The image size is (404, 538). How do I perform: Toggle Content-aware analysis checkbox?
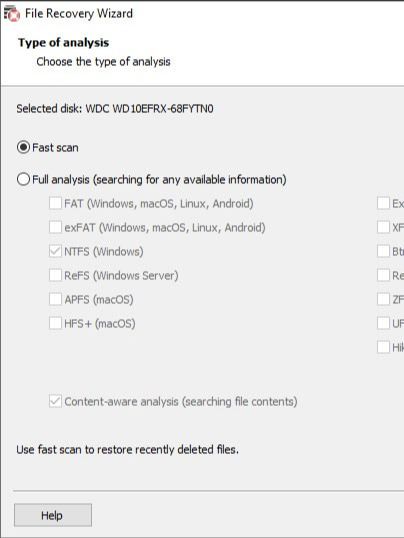click(55, 401)
